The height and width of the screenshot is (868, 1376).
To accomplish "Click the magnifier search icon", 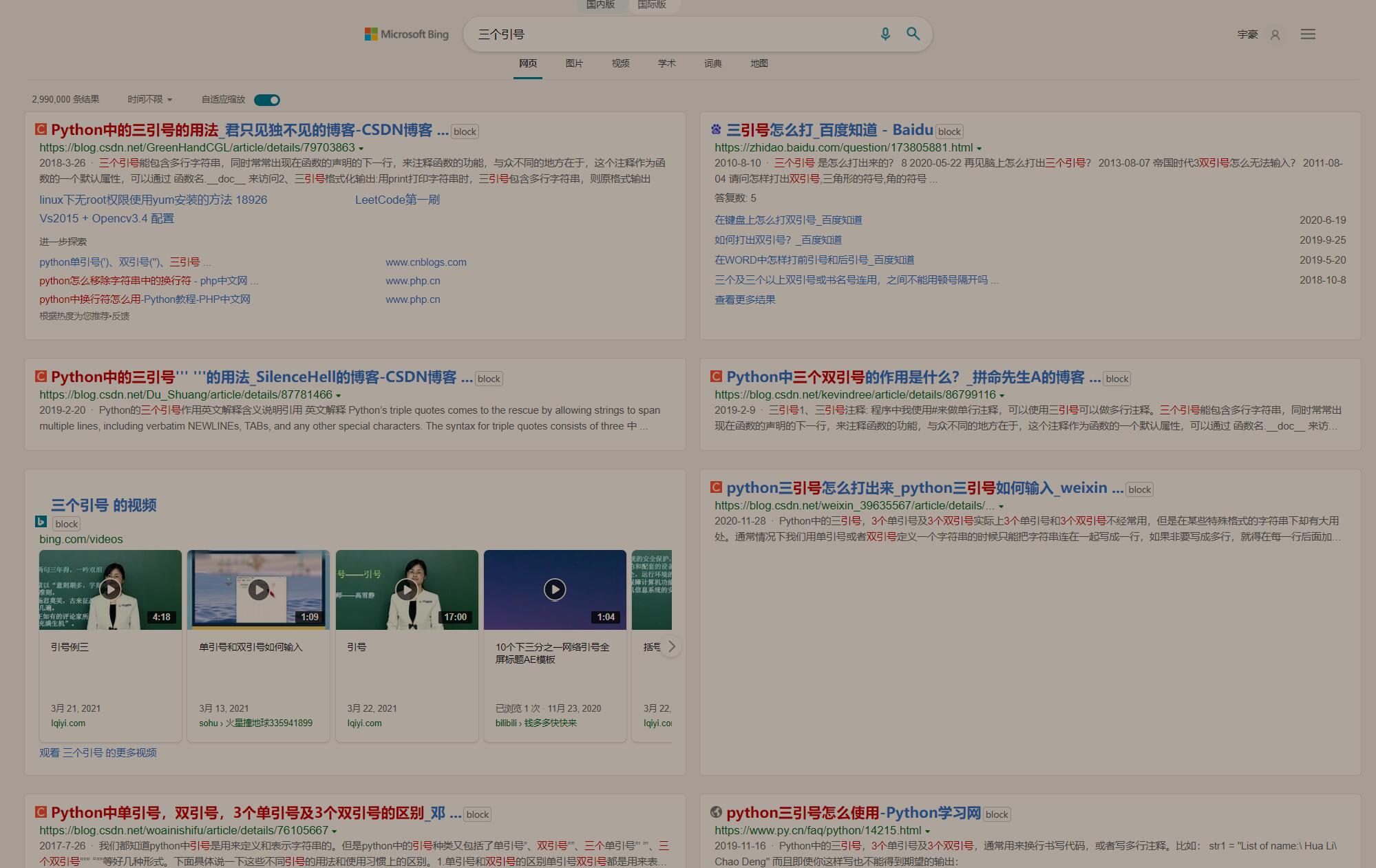I will [x=913, y=34].
